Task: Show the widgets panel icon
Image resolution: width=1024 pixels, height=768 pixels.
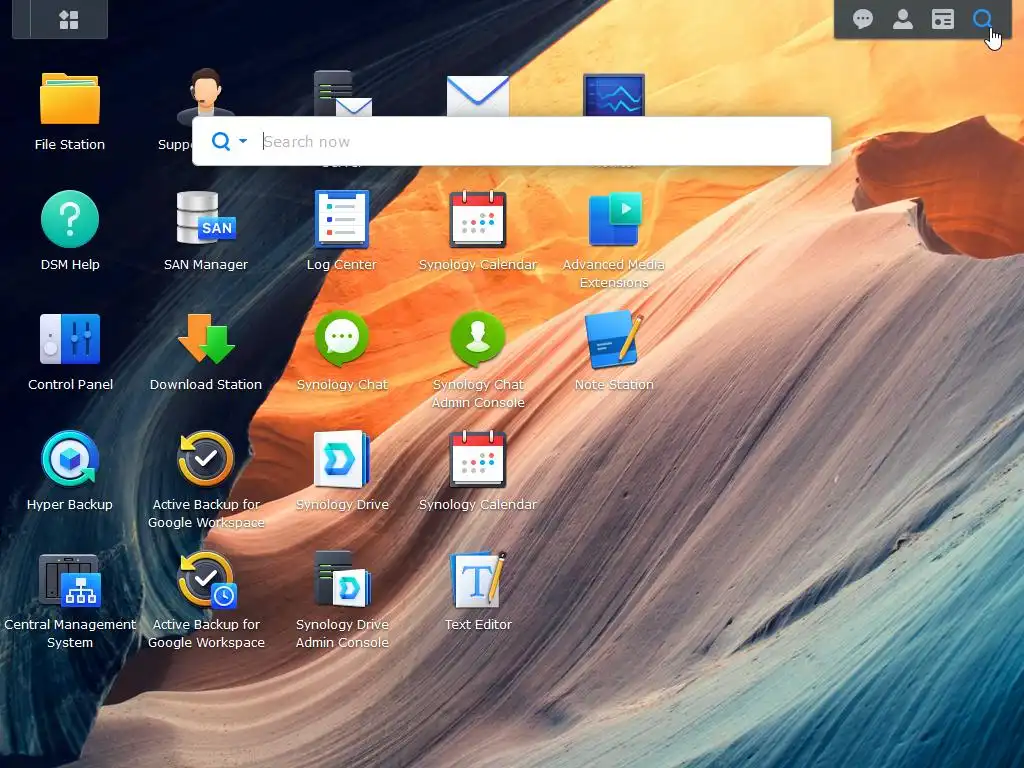Action: pos(942,19)
